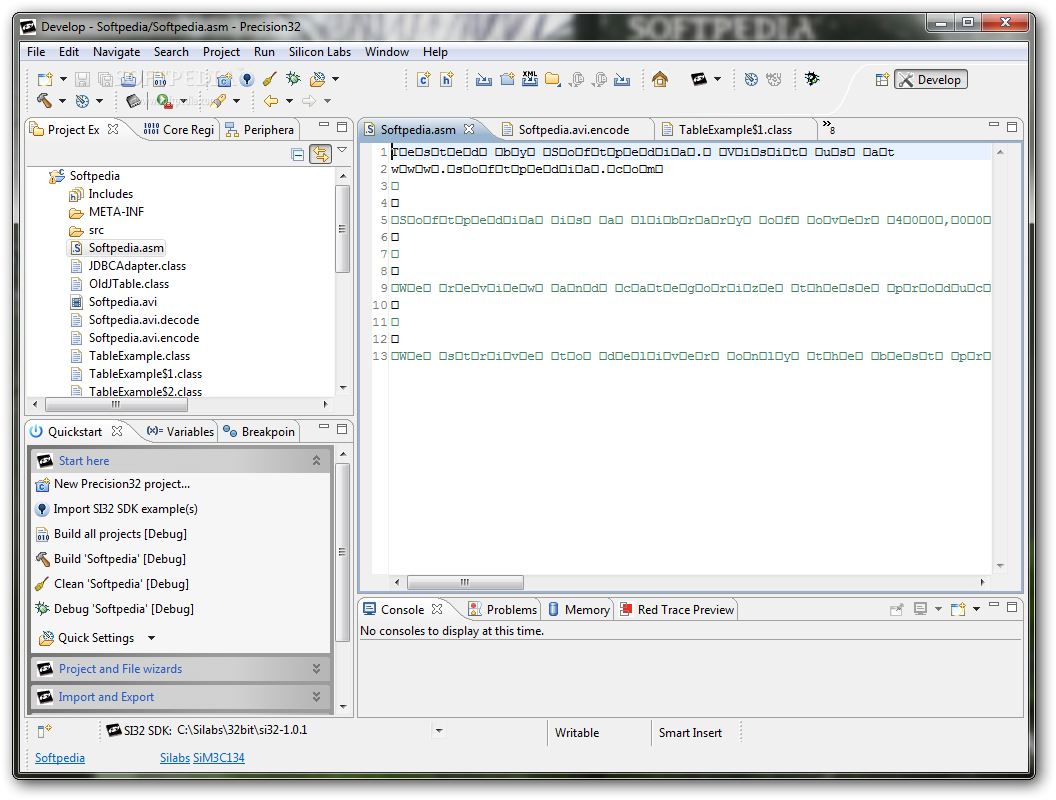This screenshot has width=1056, height=800.
Task: Open the Search flashlight dropdown arrow
Action: [236, 101]
